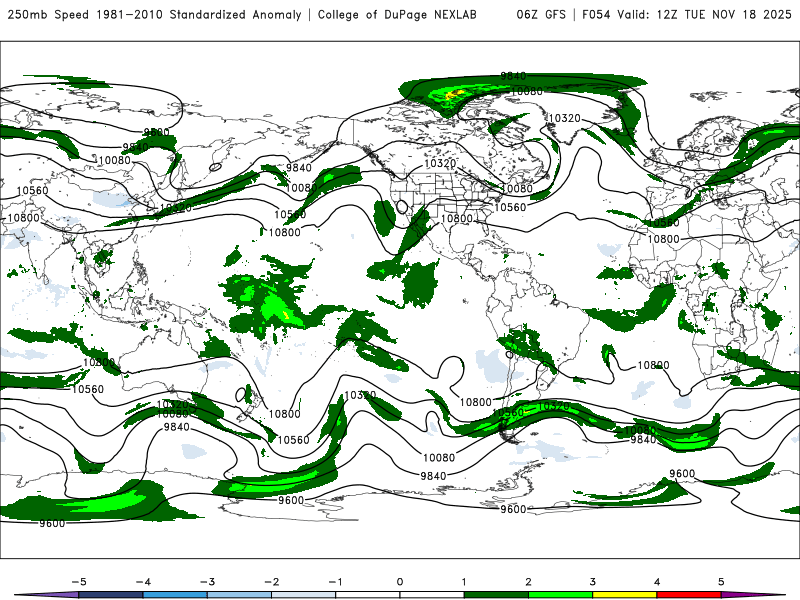Click the '10560' contour label south of Australia
Image resolution: width=800 pixels, height=600 pixels.
87,389
